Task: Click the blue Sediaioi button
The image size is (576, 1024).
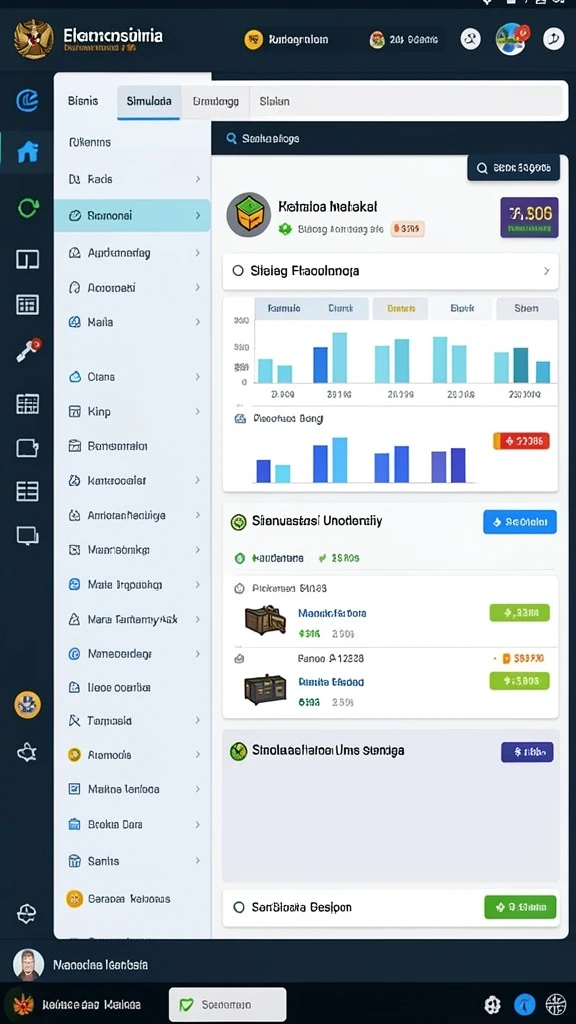Action: [520, 522]
